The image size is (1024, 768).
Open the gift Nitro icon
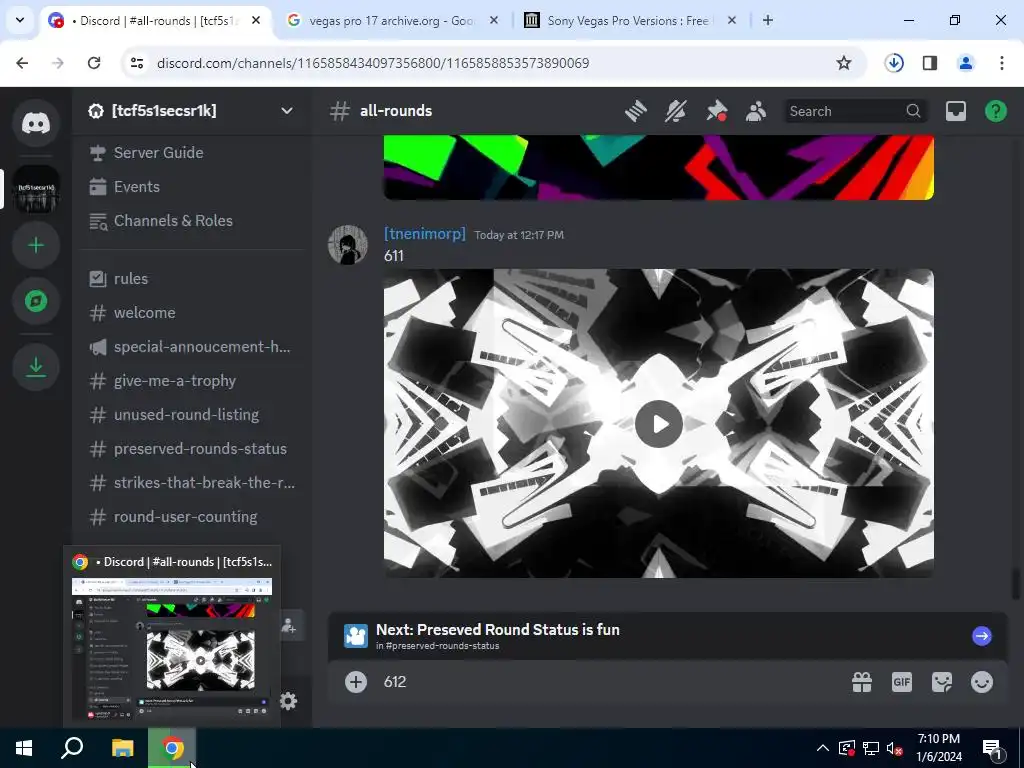pos(862,682)
